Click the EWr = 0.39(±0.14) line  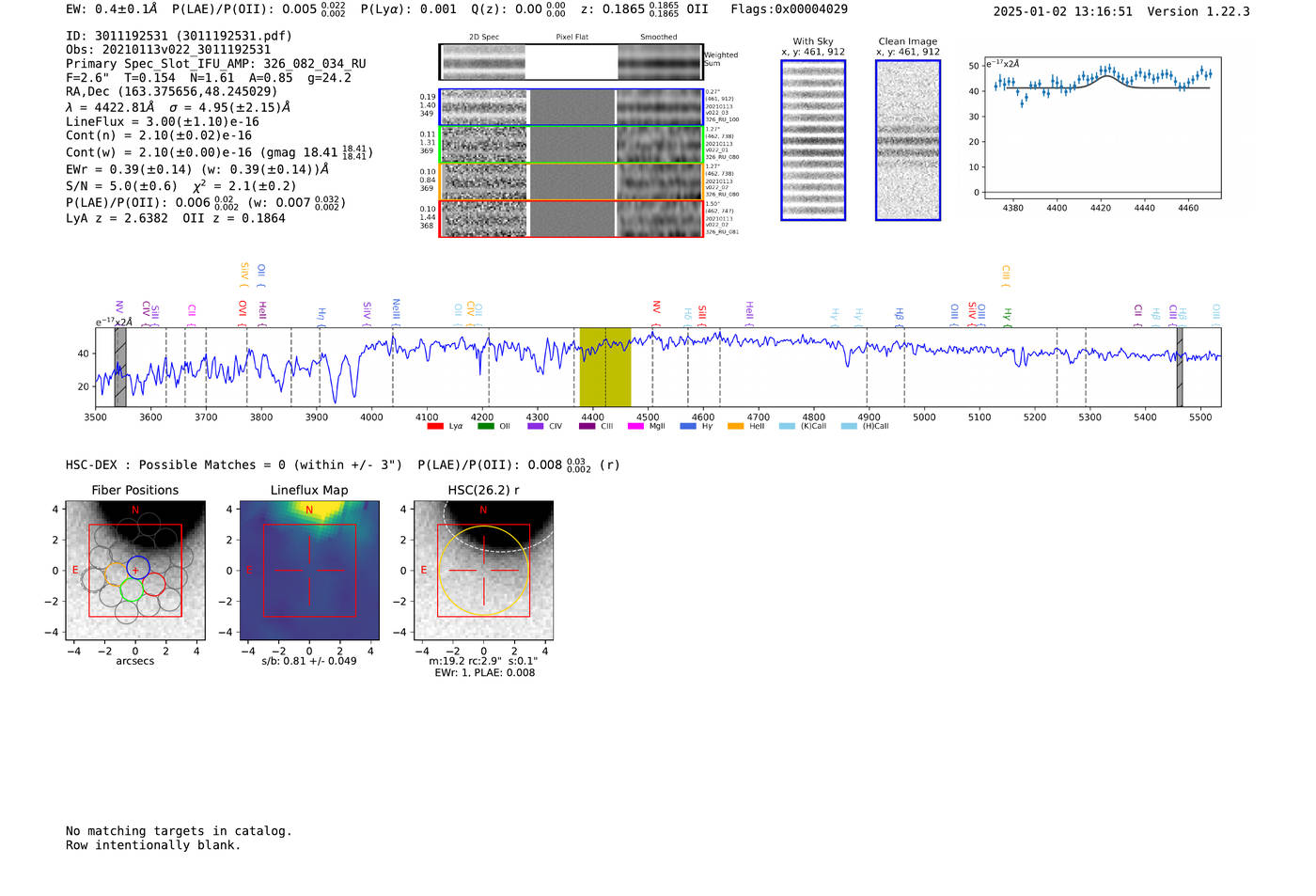[x=197, y=169]
